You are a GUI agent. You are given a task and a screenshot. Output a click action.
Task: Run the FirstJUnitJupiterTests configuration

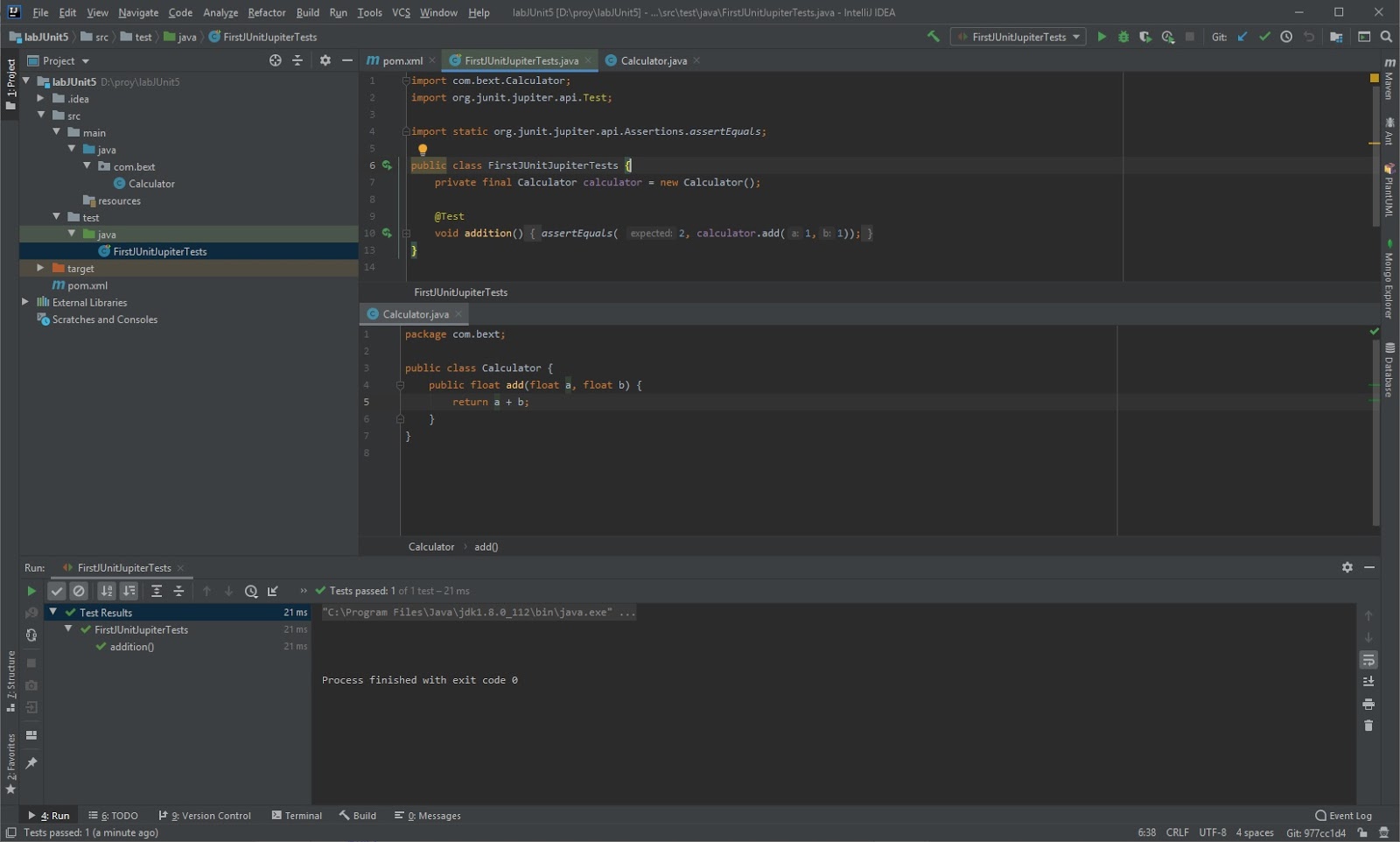[x=1102, y=37]
